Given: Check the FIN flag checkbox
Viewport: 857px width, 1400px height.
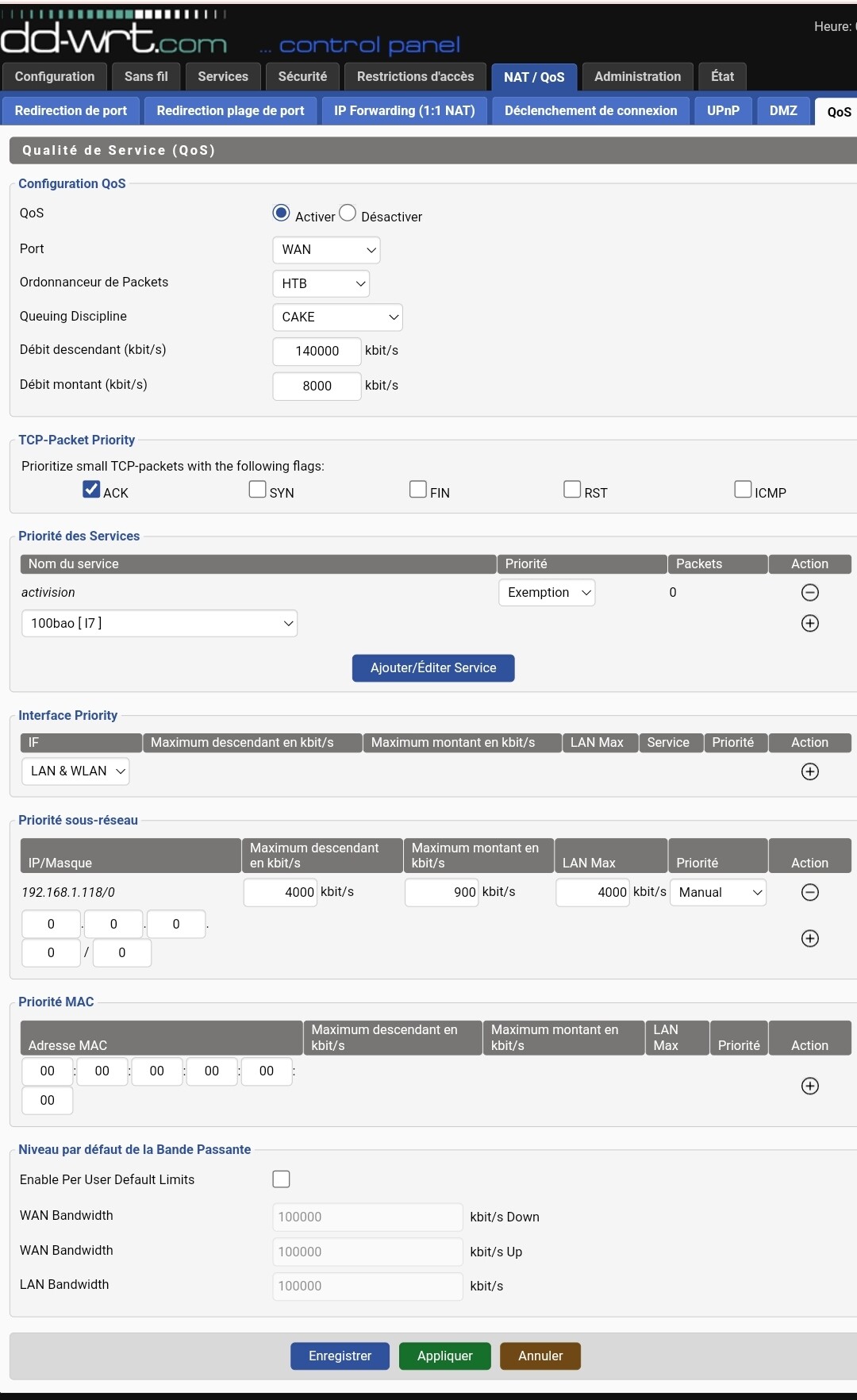Looking at the screenshot, I should pyautogui.click(x=418, y=489).
